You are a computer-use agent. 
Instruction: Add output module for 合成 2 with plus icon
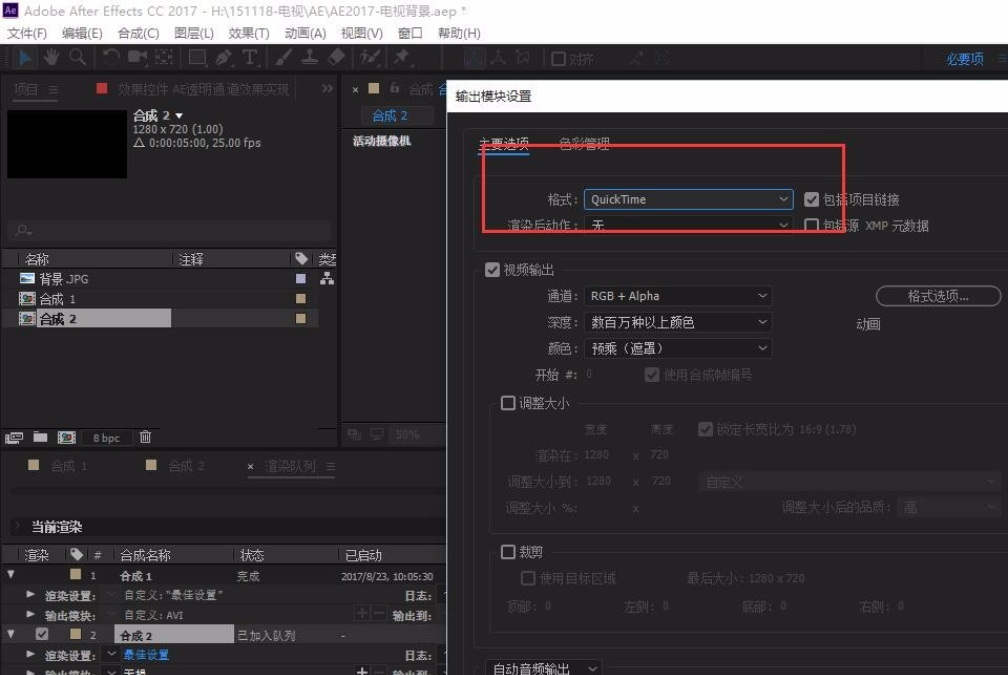pos(362,670)
